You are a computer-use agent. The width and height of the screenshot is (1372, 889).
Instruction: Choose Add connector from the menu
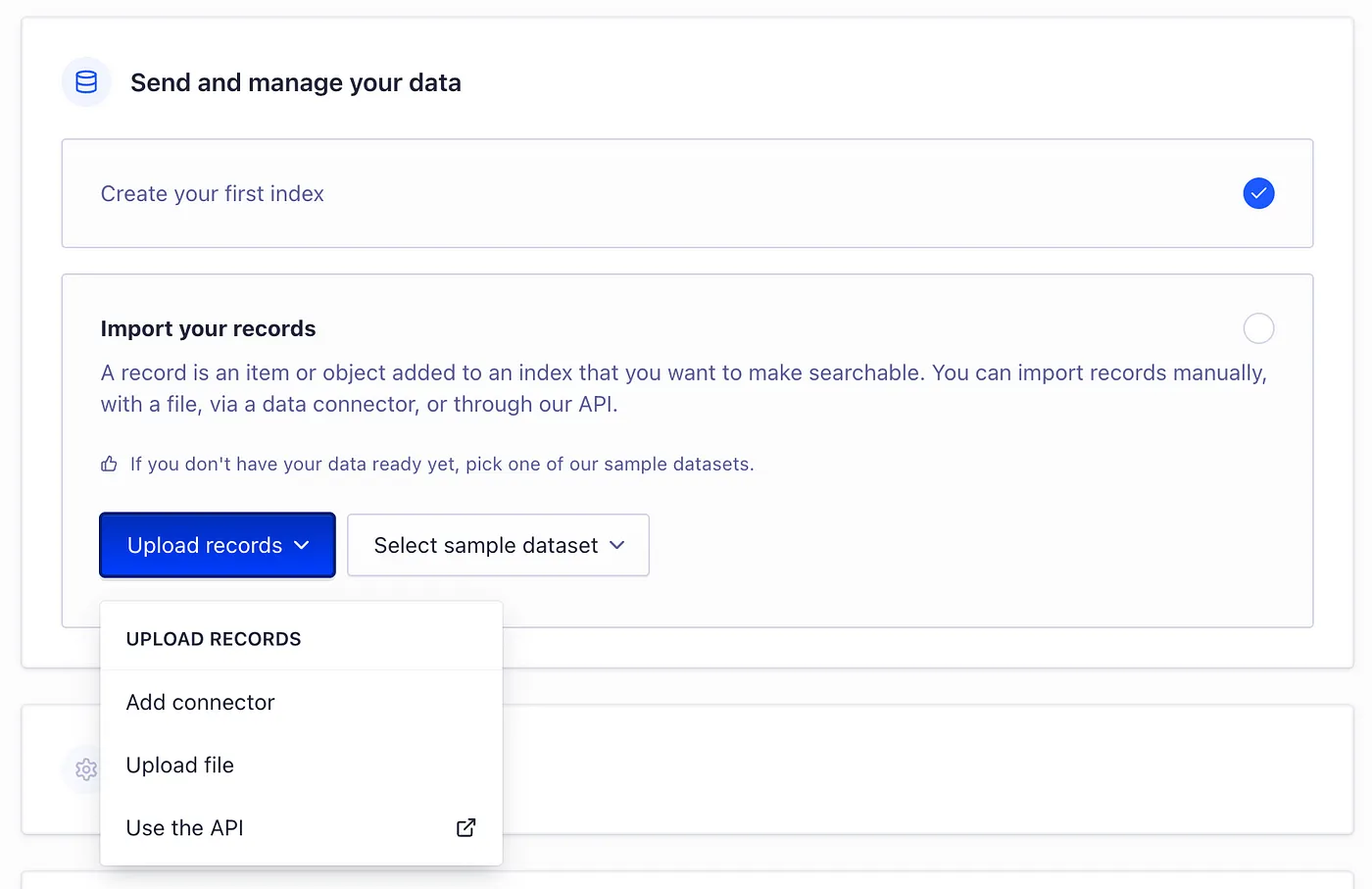pyautogui.click(x=301, y=702)
